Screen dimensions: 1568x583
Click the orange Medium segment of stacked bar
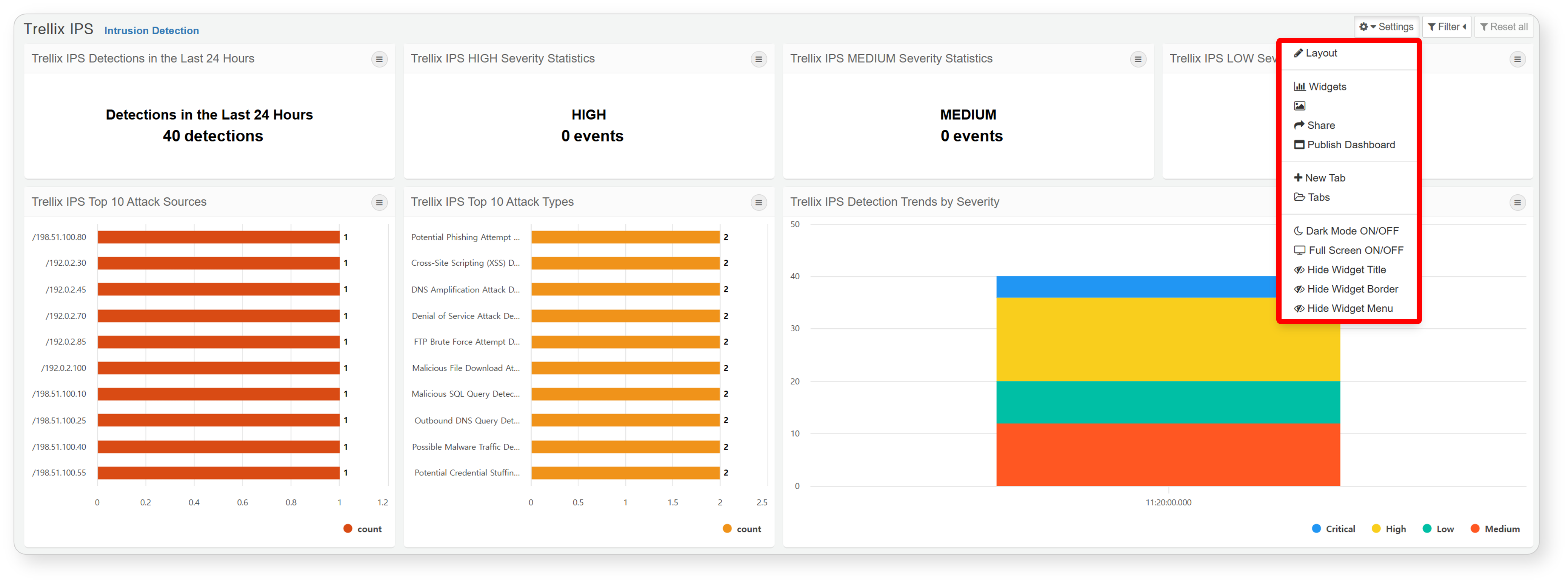pyautogui.click(x=1168, y=455)
